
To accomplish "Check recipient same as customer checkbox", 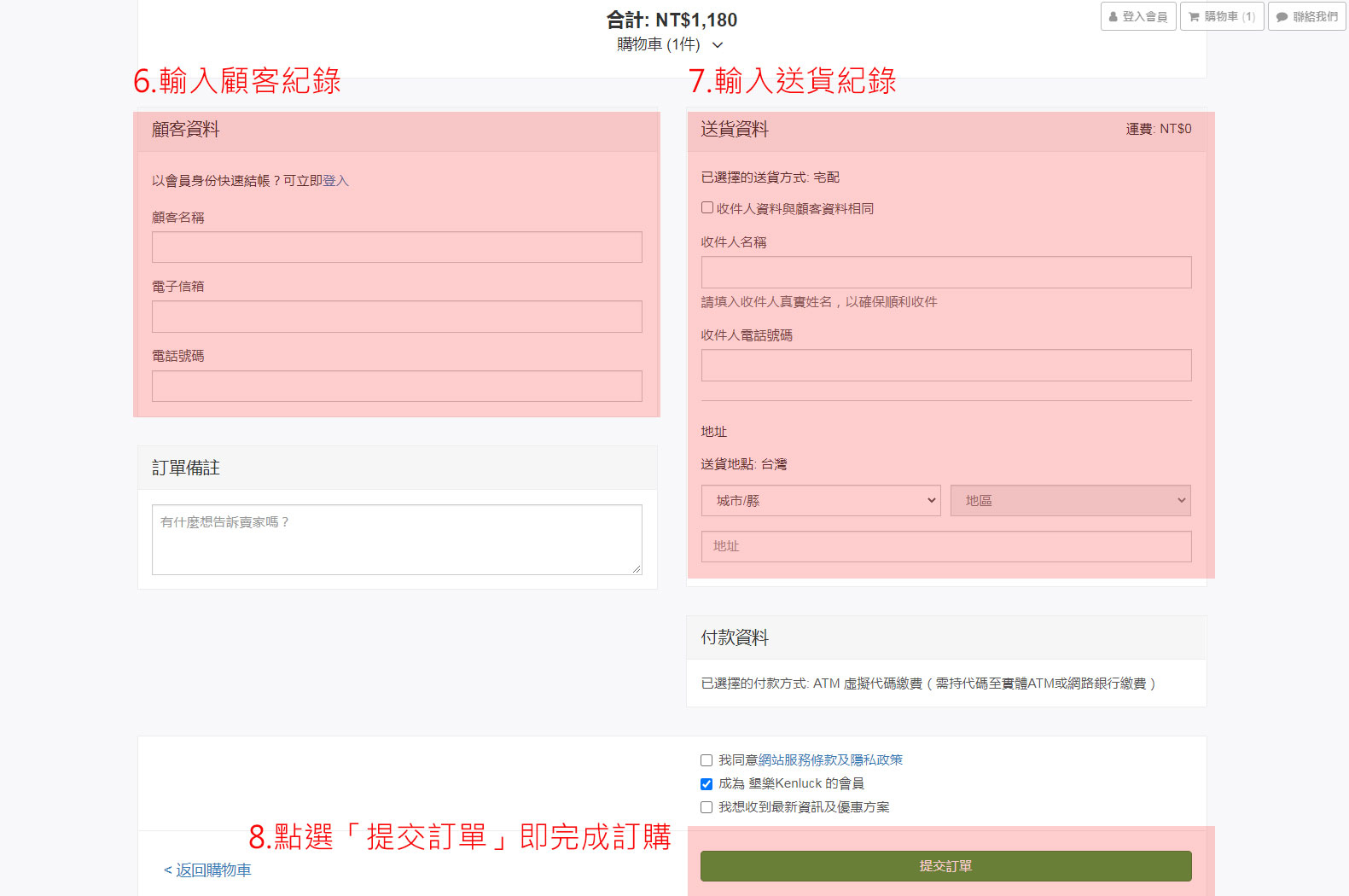I will (707, 208).
